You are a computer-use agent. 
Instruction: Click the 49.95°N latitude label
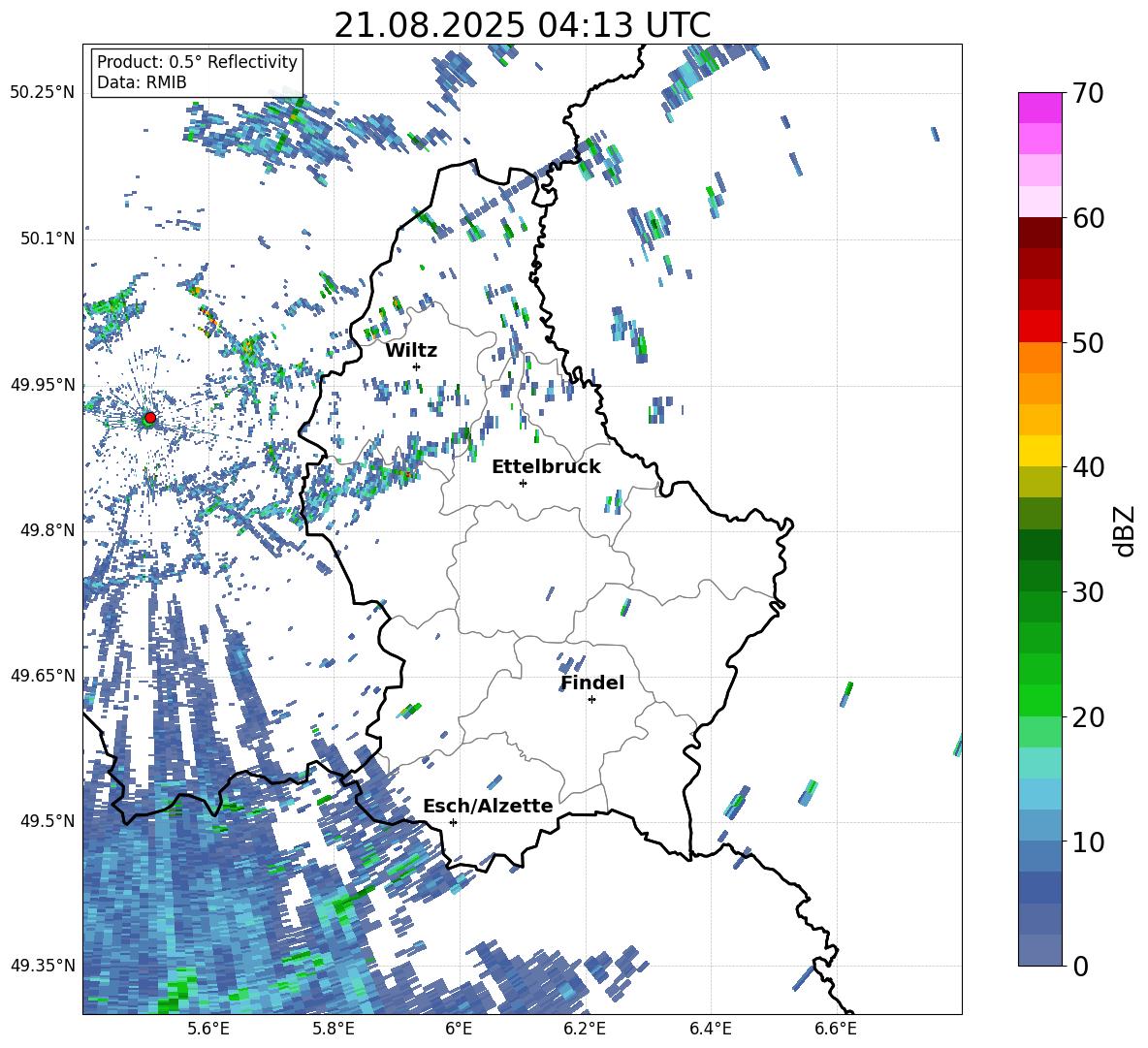tap(43, 384)
